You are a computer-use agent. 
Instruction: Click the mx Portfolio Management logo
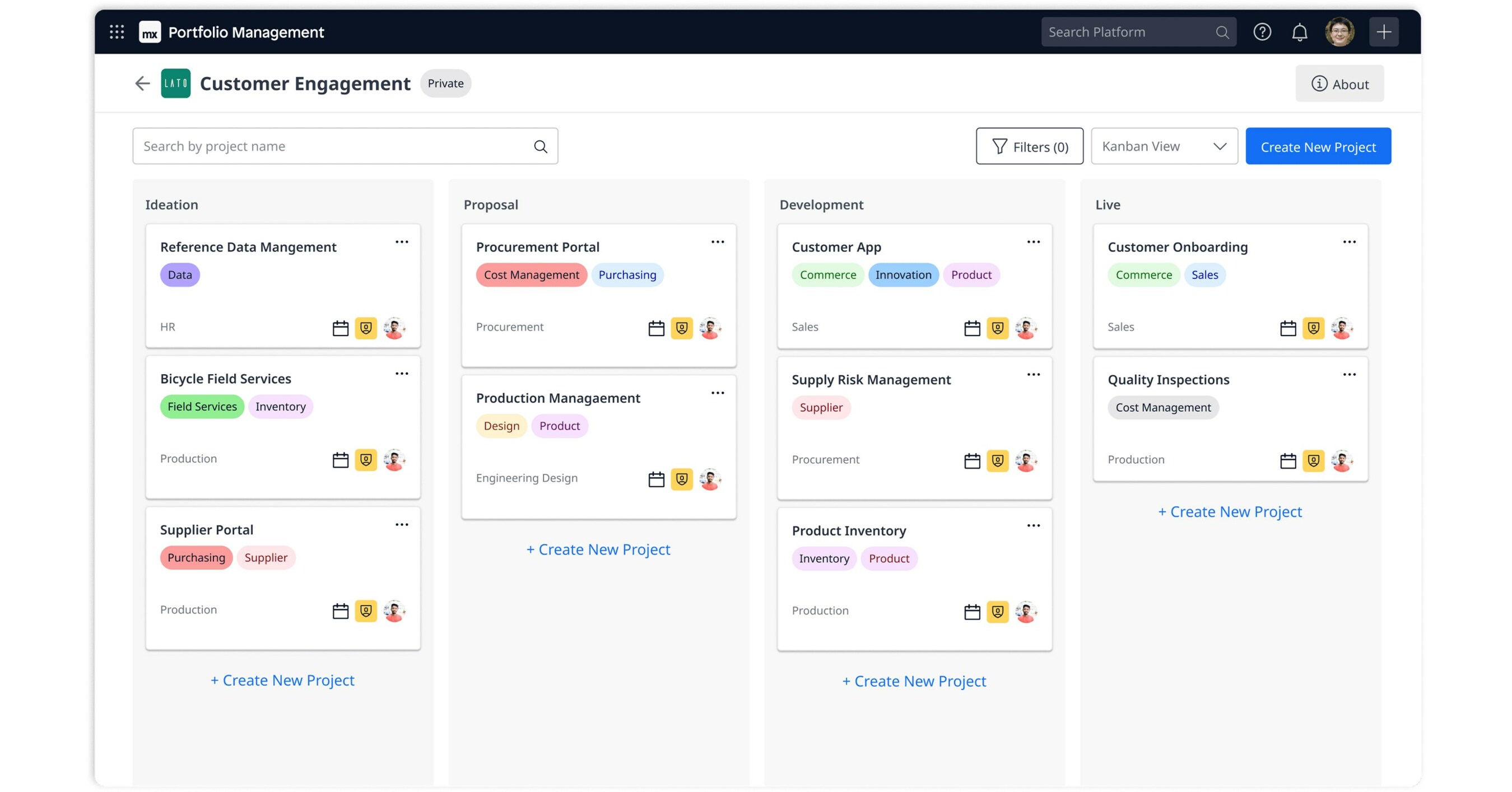point(150,32)
